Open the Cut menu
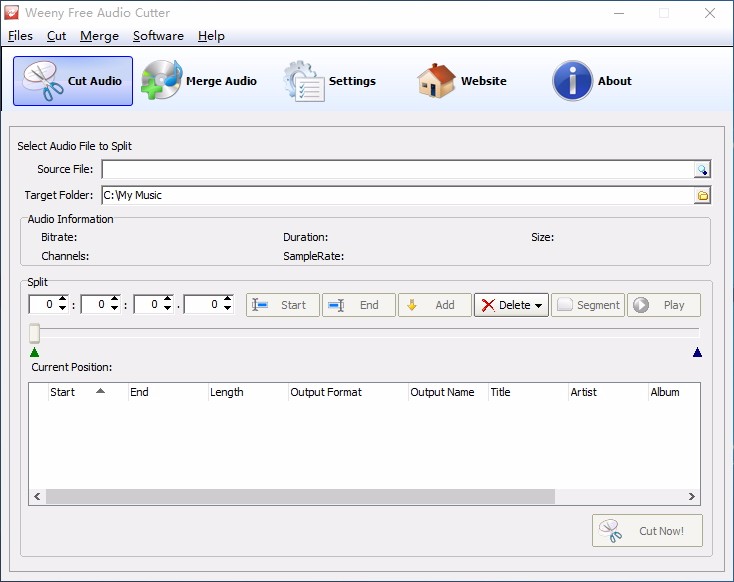 [56, 36]
